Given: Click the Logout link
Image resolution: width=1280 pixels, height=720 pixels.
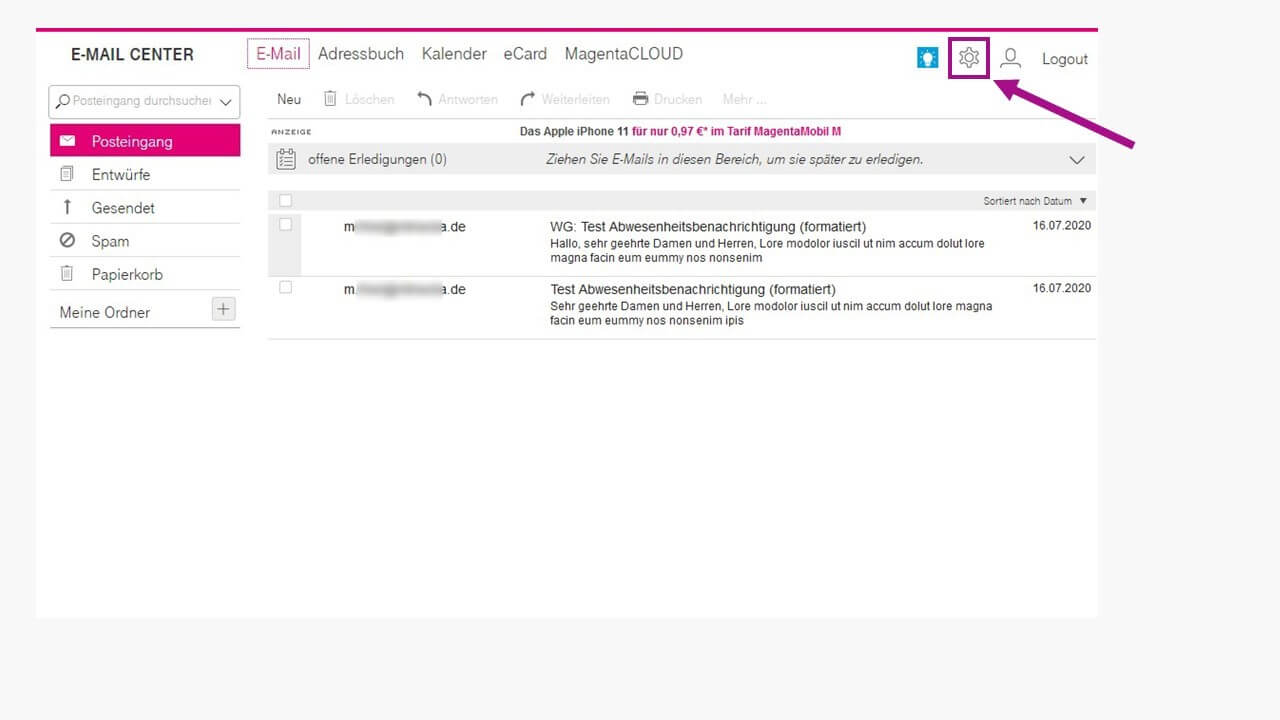Looking at the screenshot, I should 1065,59.
